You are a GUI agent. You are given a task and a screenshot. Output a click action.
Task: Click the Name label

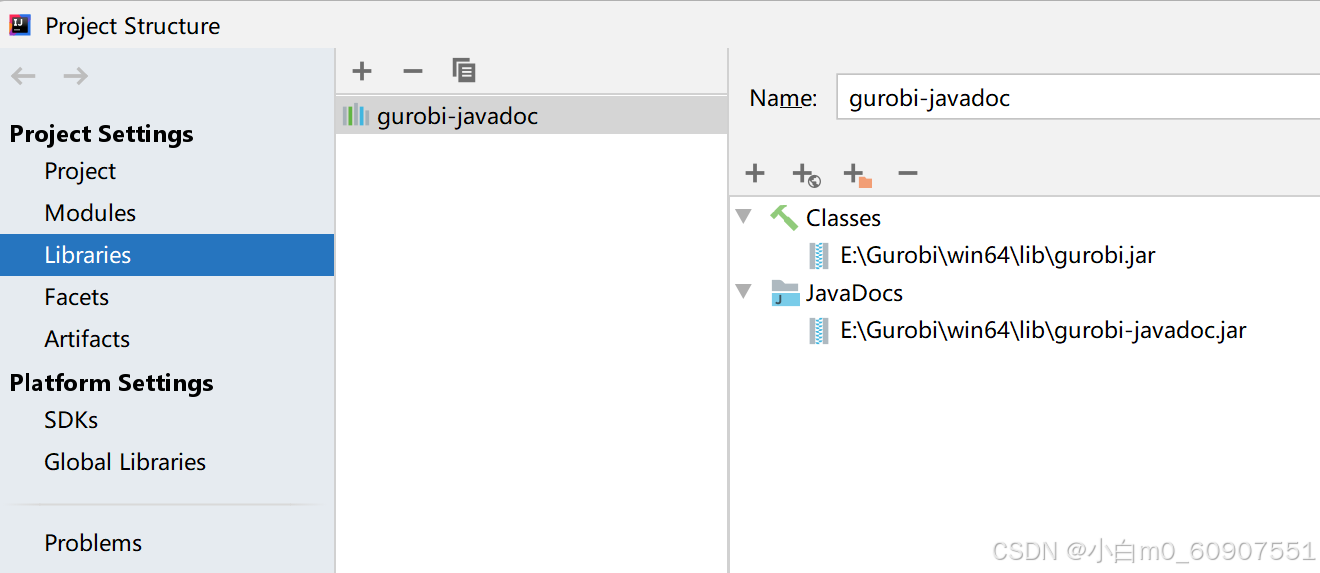point(783,98)
